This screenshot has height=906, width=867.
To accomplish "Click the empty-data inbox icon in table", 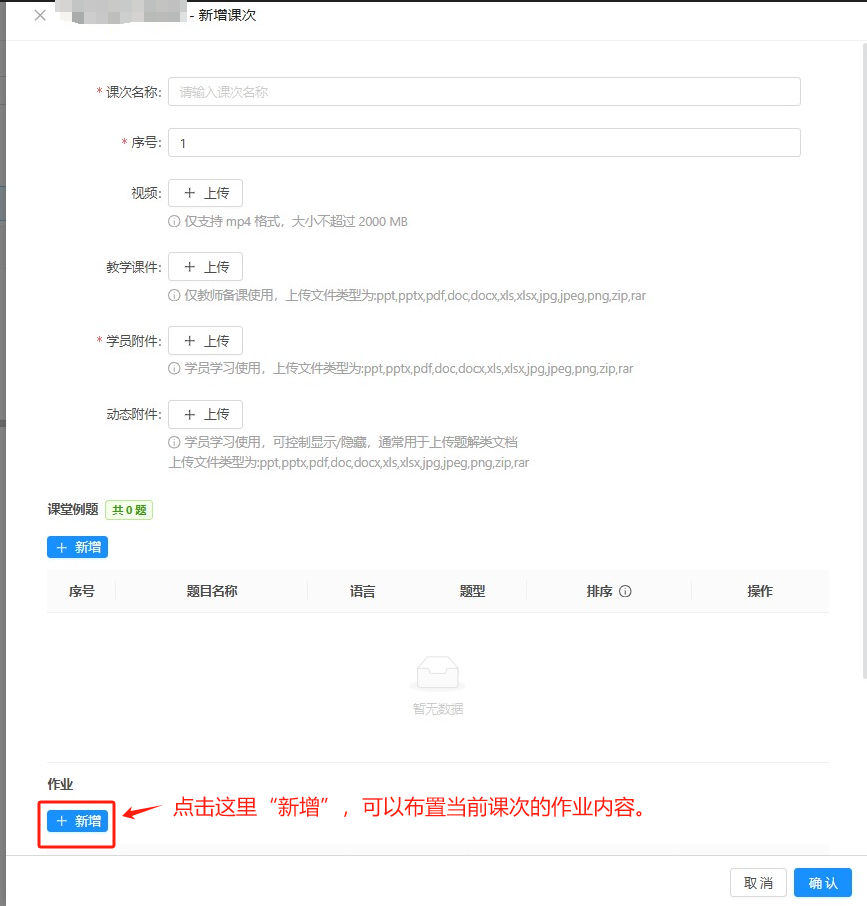I will pyautogui.click(x=438, y=675).
